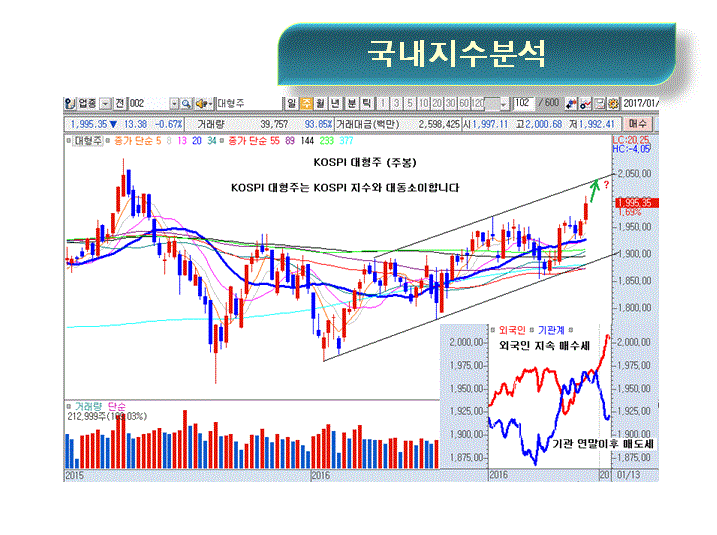This screenshot has width=717, height=535.
Task: Switch chart to 분 (minute) period
Action: click(x=352, y=104)
